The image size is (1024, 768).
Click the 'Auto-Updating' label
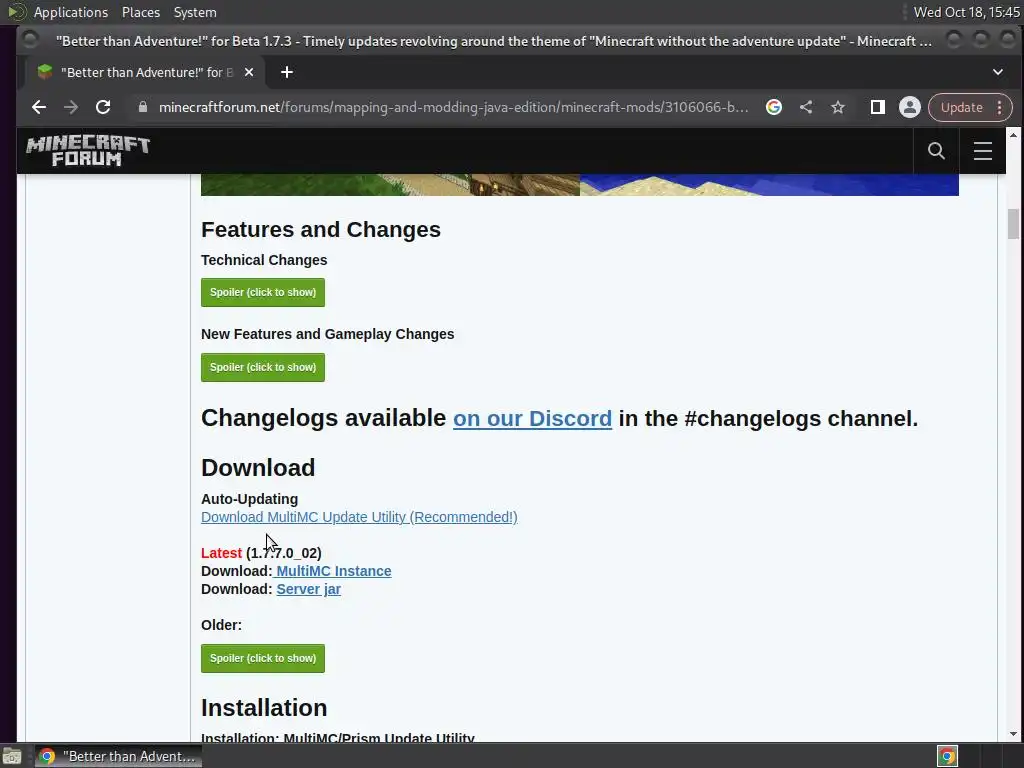(249, 499)
